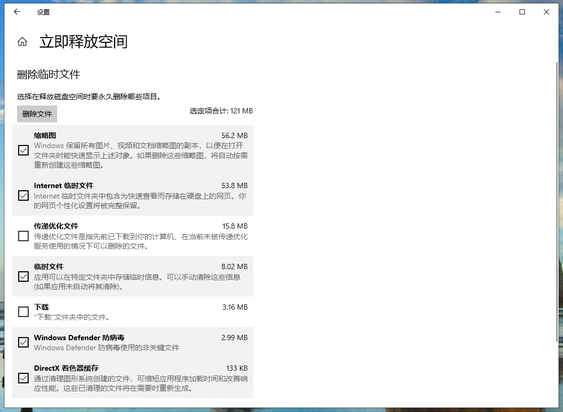Uncheck the Windows Defender 防病毒 checkbox
The image size is (563, 412).
coord(23,342)
